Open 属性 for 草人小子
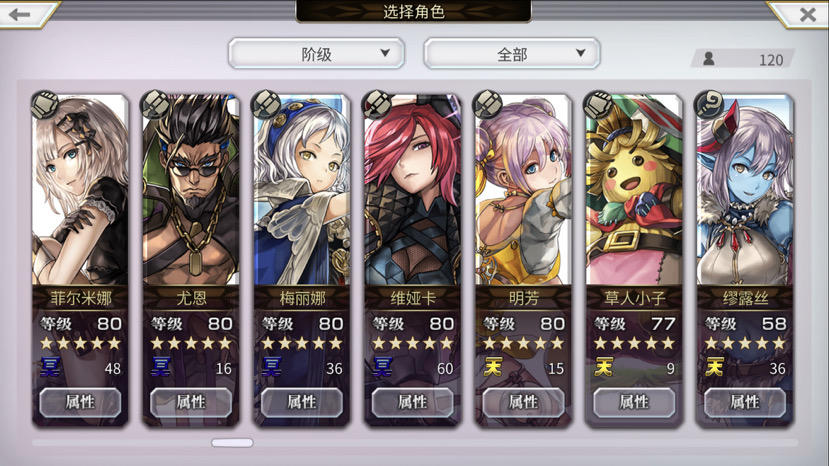 coord(634,403)
